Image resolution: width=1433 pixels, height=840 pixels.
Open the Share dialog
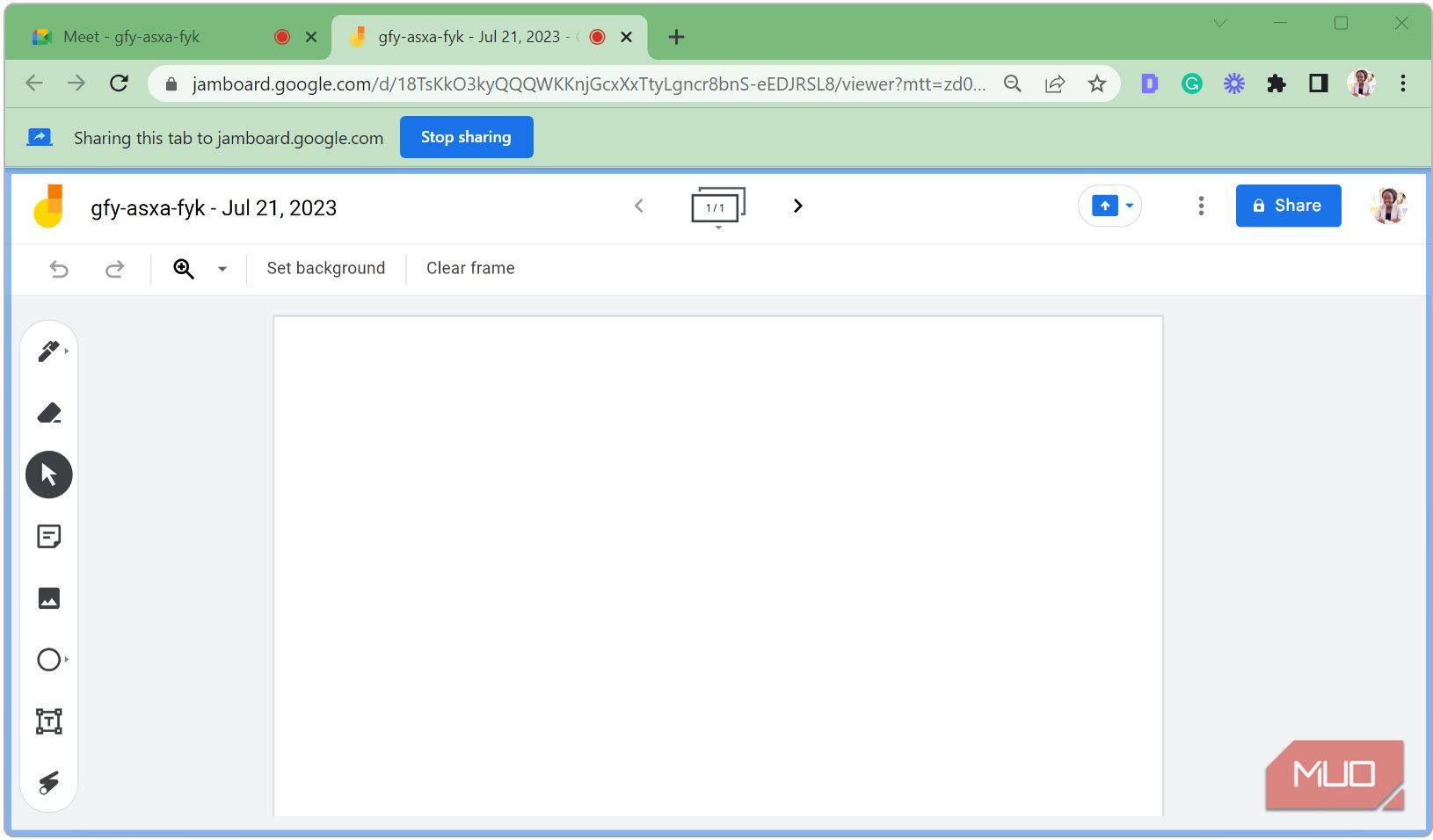(1288, 206)
